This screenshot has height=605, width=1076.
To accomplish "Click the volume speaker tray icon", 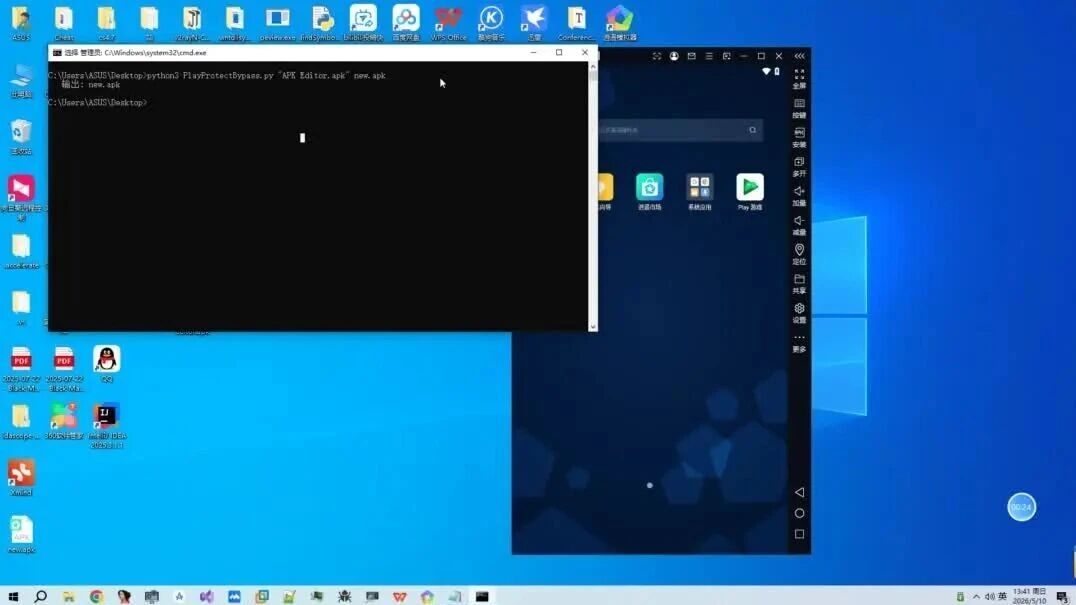I will coord(990,597).
